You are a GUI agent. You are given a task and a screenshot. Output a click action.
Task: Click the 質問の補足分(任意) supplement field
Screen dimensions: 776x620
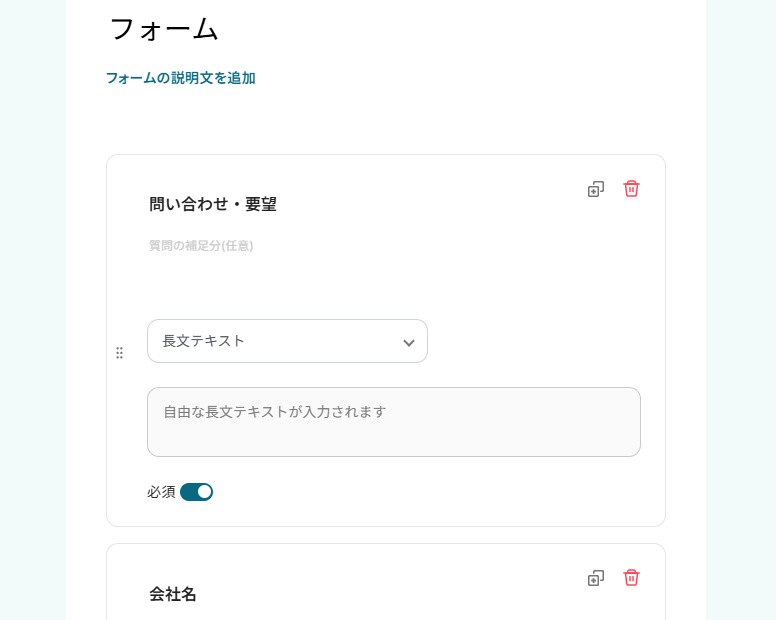[201, 245]
